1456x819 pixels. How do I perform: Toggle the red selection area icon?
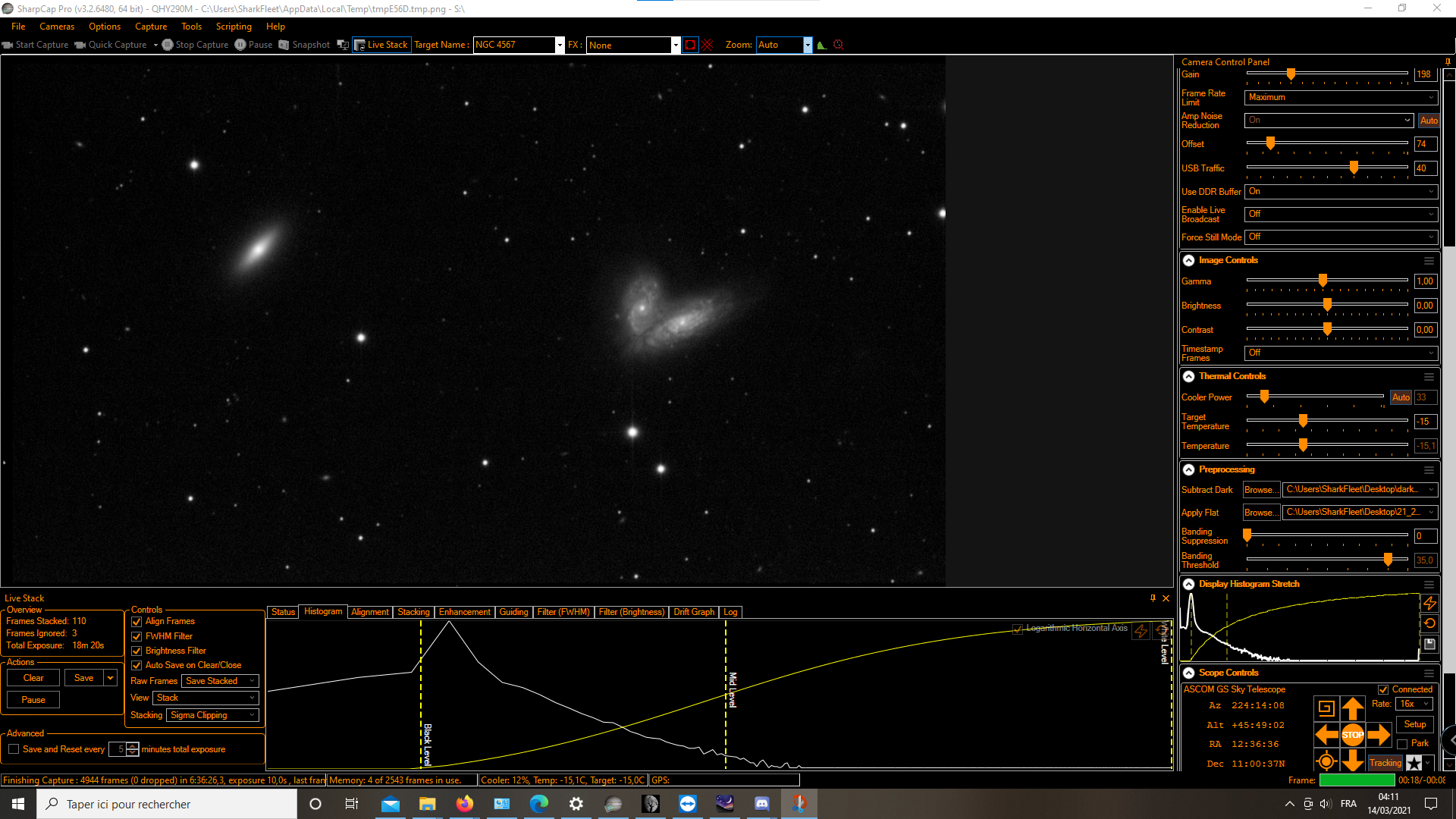tap(689, 45)
